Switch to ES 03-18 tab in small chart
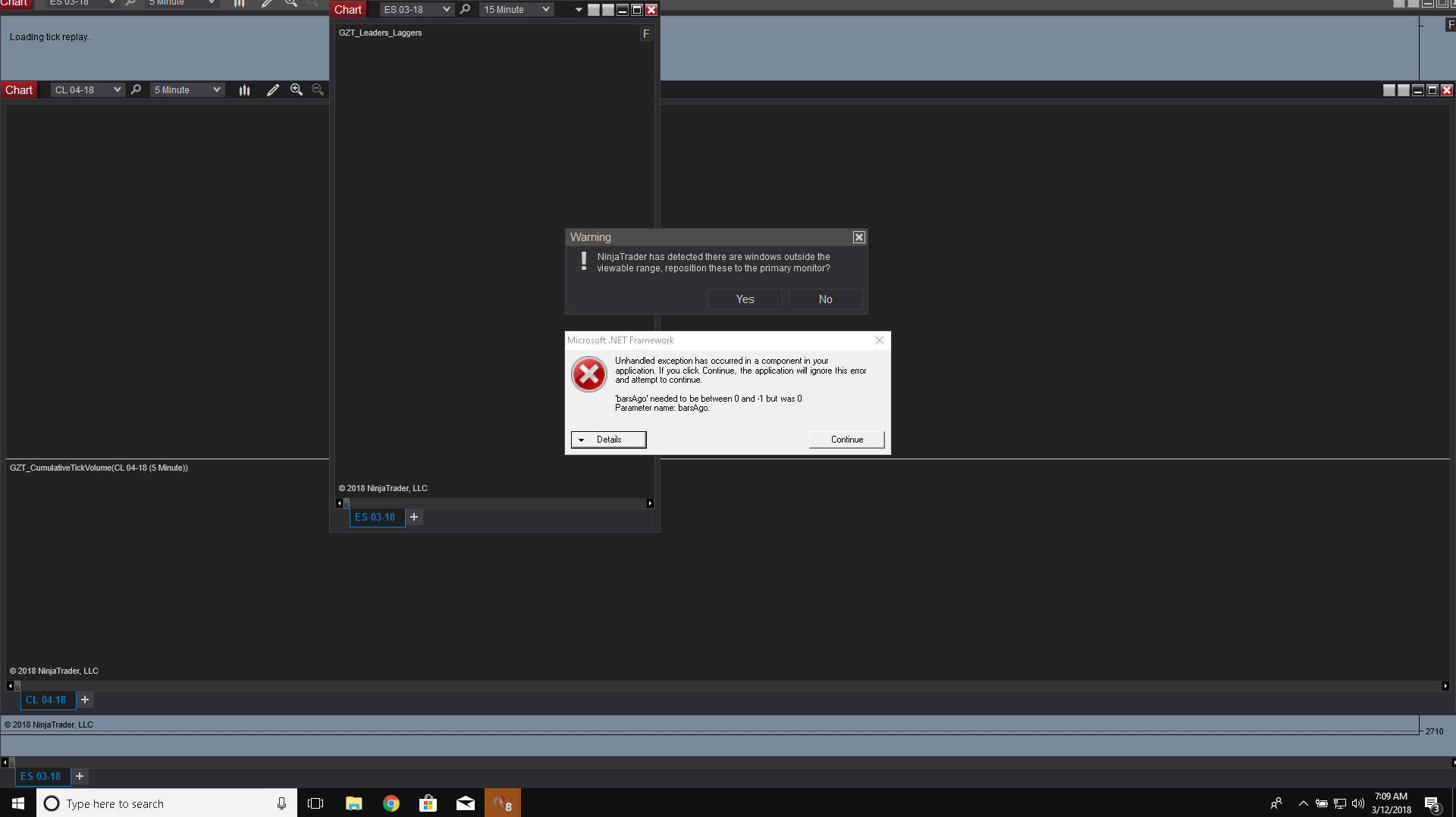Screen dimensions: 1456x817 pos(375,518)
